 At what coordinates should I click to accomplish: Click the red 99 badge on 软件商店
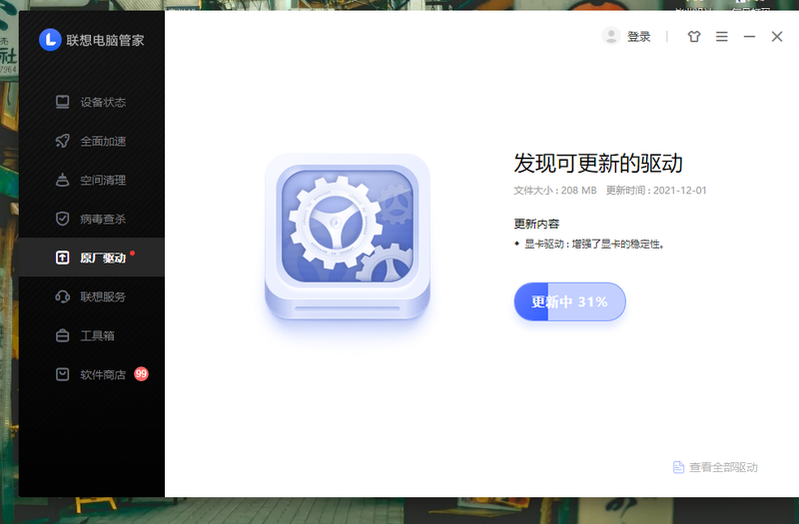pos(141,374)
